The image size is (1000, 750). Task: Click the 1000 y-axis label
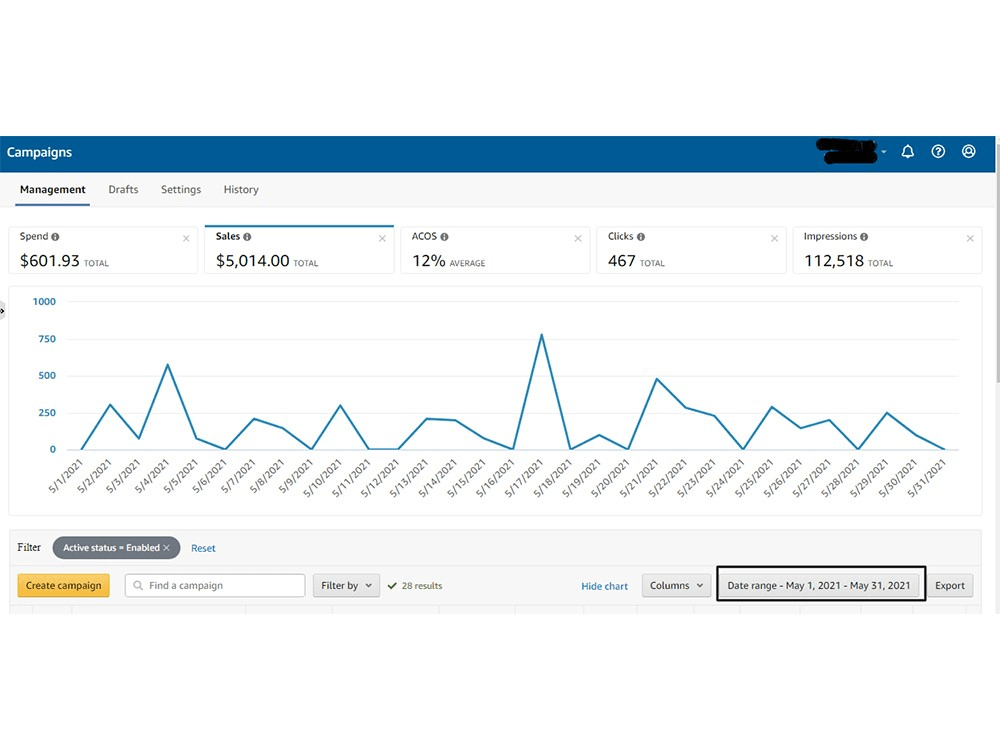(x=44, y=302)
